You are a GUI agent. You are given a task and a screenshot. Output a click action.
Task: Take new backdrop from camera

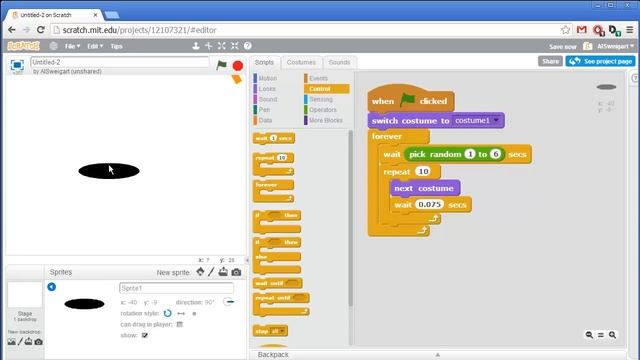(38, 342)
